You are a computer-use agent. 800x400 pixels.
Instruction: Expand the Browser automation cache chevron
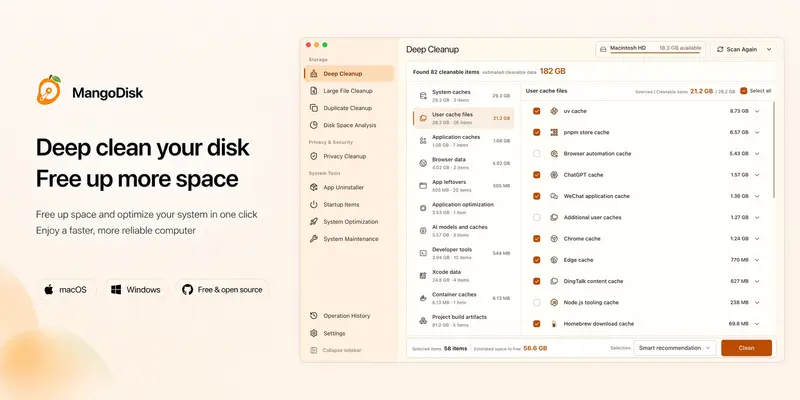(757, 154)
